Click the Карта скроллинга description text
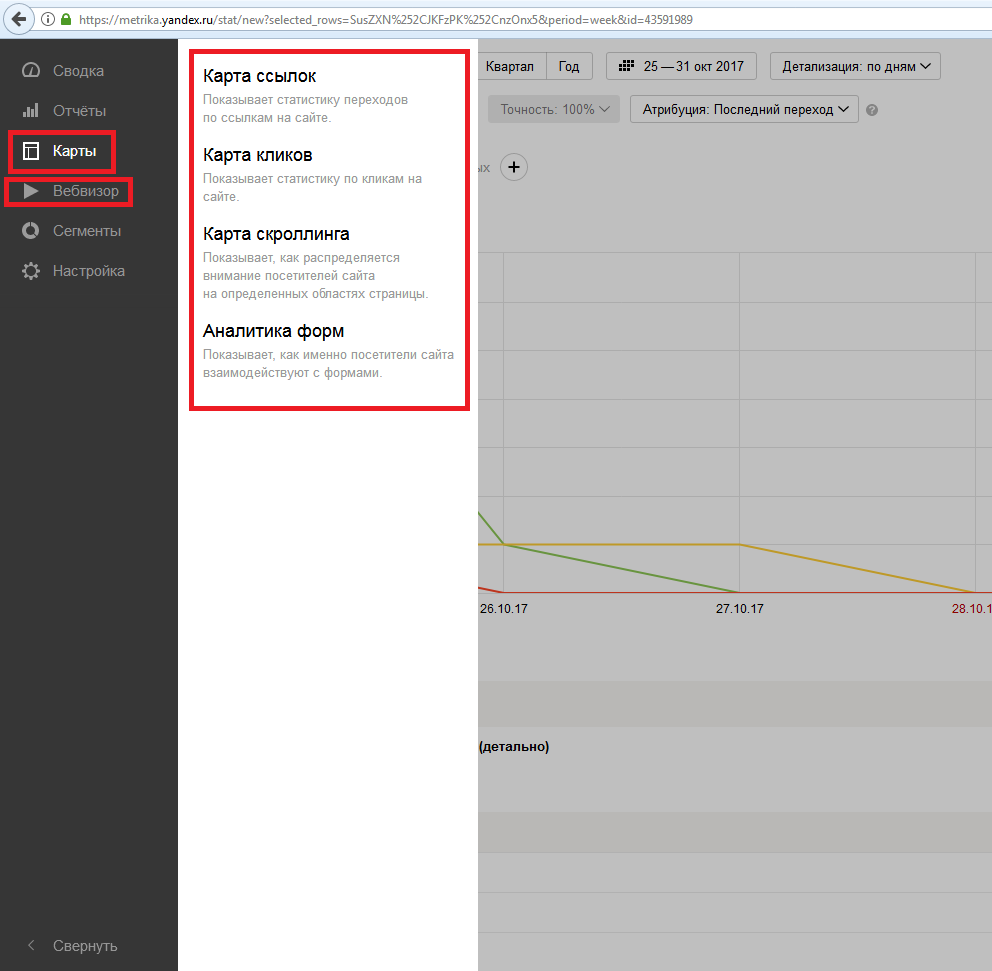 coord(315,276)
